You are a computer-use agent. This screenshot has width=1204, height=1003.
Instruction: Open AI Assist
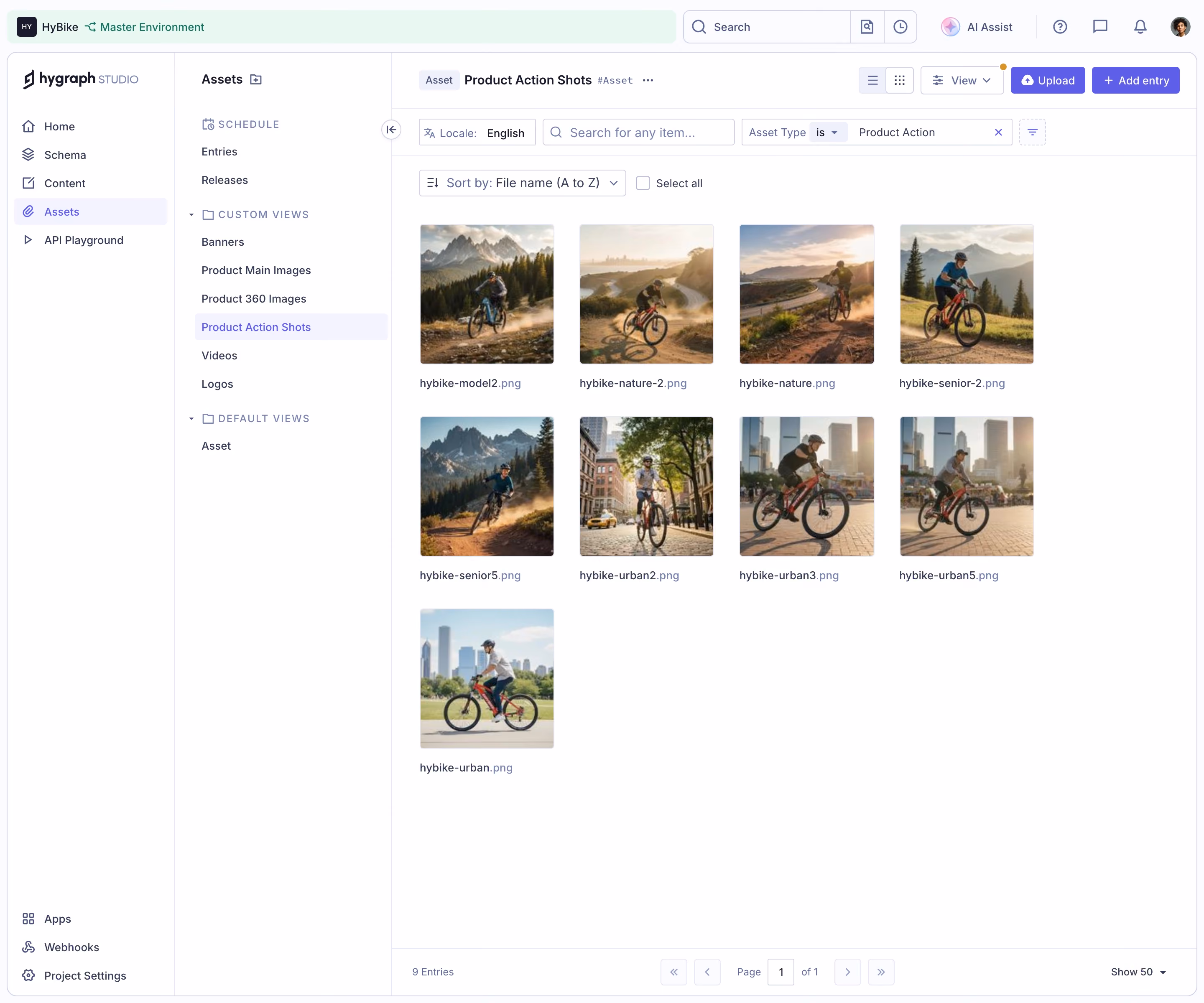(977, 27)
